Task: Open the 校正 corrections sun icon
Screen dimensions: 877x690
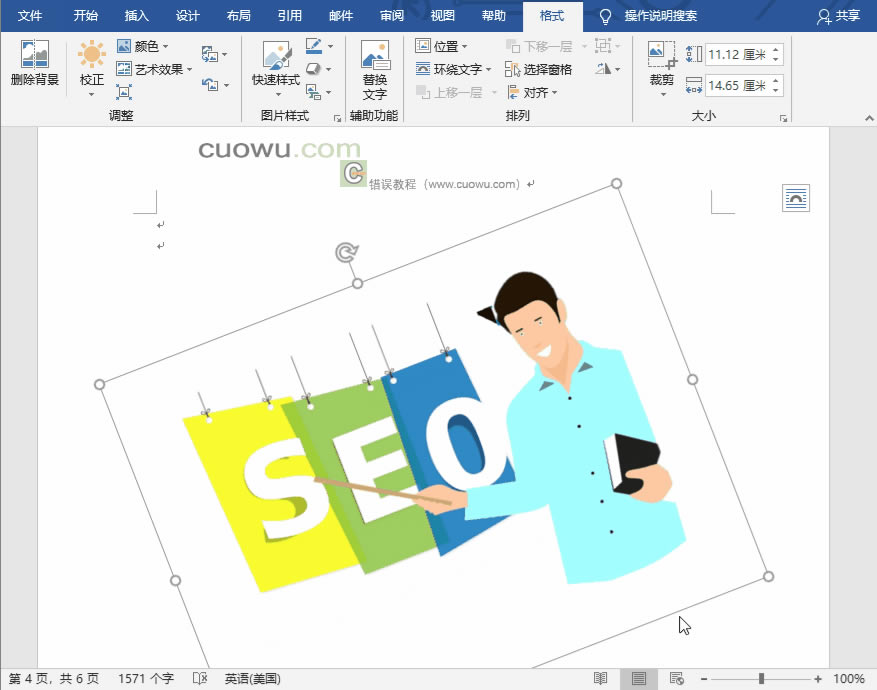Action: pos(92,54)
